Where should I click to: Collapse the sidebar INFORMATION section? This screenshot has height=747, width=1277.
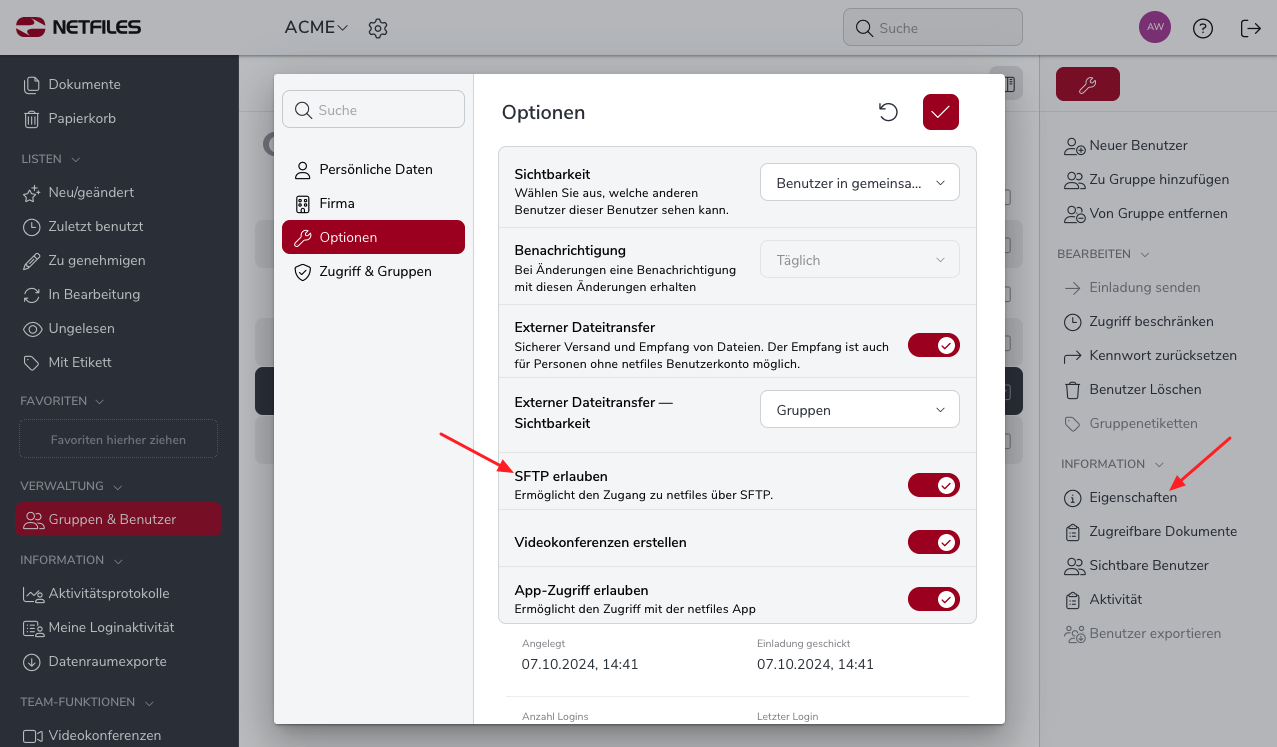tap(71, 560)
